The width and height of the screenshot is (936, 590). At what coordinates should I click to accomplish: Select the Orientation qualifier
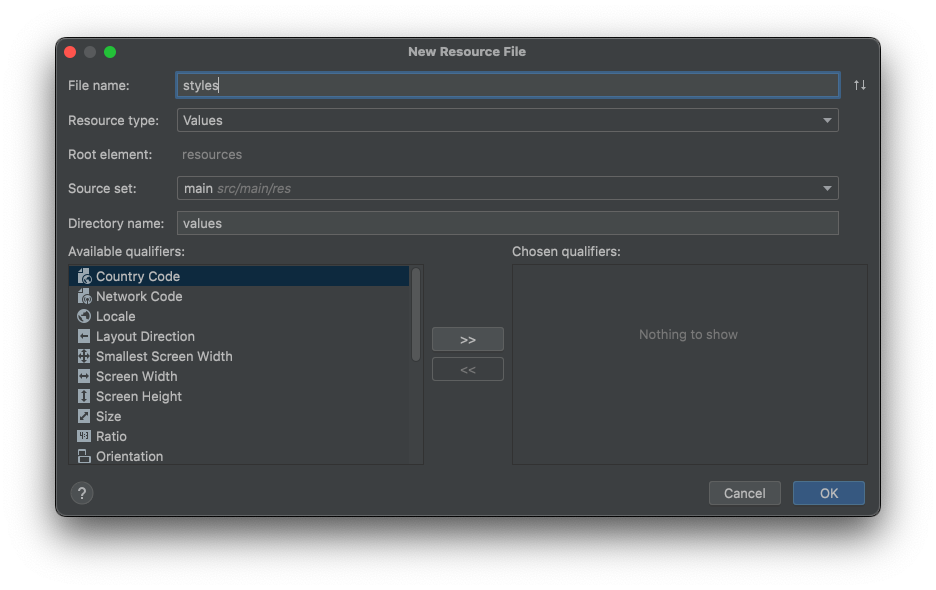tap(239, 456)
